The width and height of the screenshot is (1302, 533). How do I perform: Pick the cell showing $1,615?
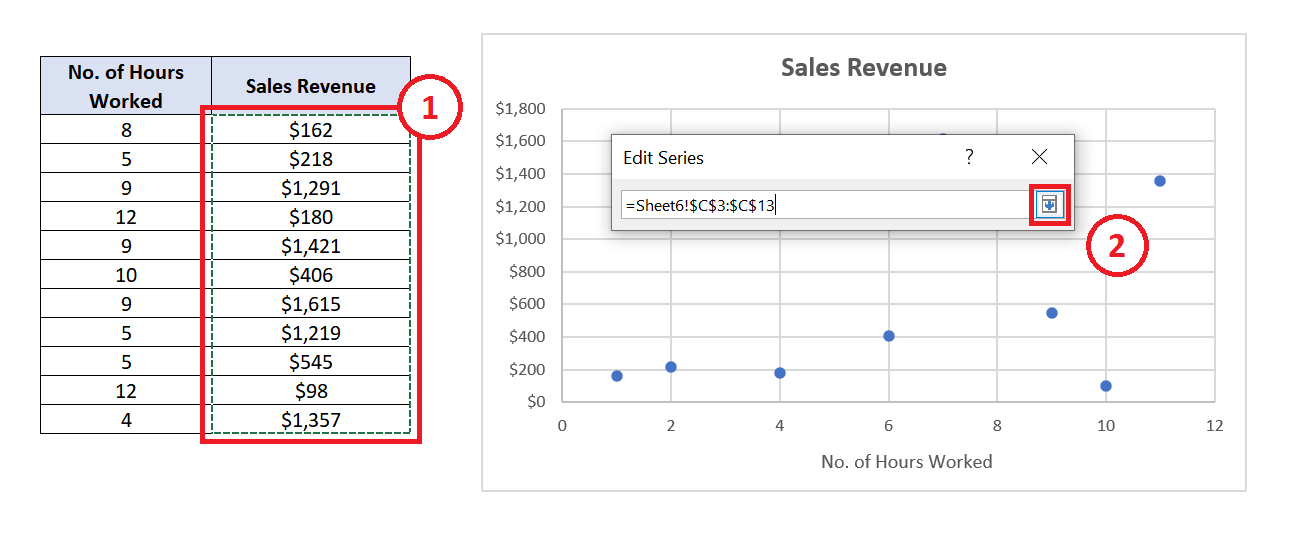(310, 304)
